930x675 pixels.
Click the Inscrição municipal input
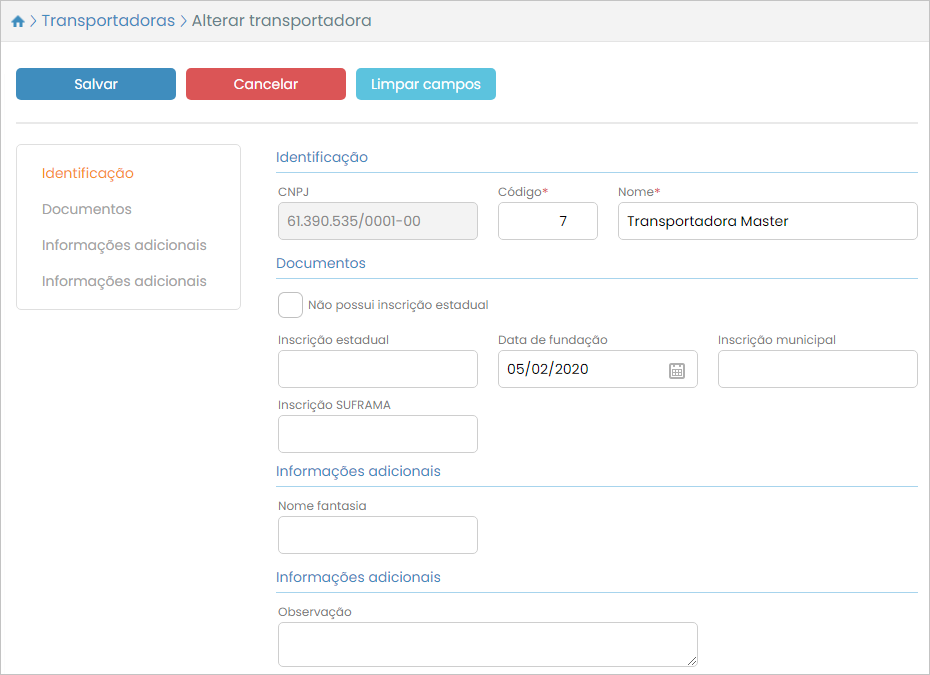817,369
